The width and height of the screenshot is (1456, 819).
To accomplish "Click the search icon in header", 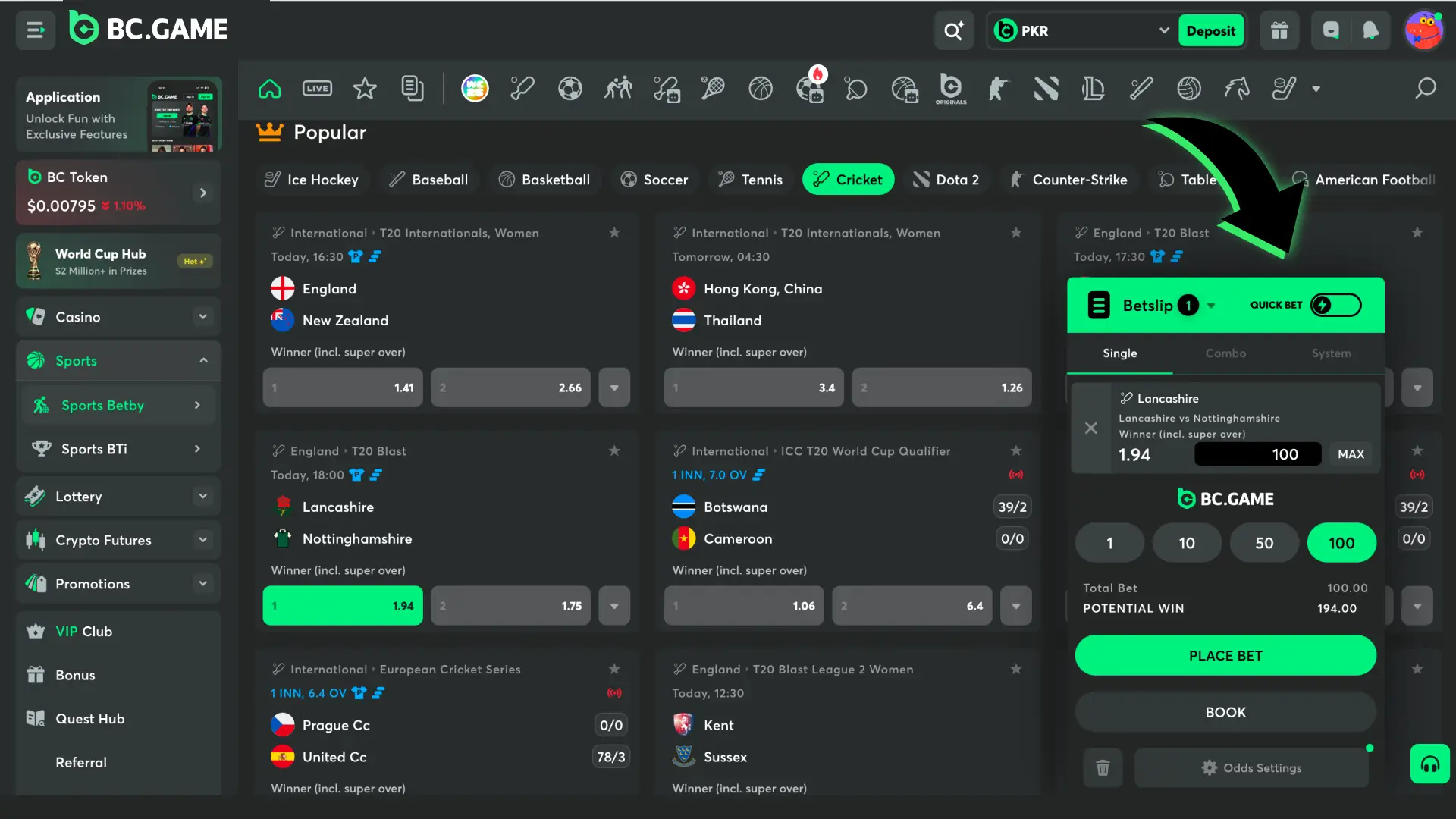I will (x=953, y=31).
